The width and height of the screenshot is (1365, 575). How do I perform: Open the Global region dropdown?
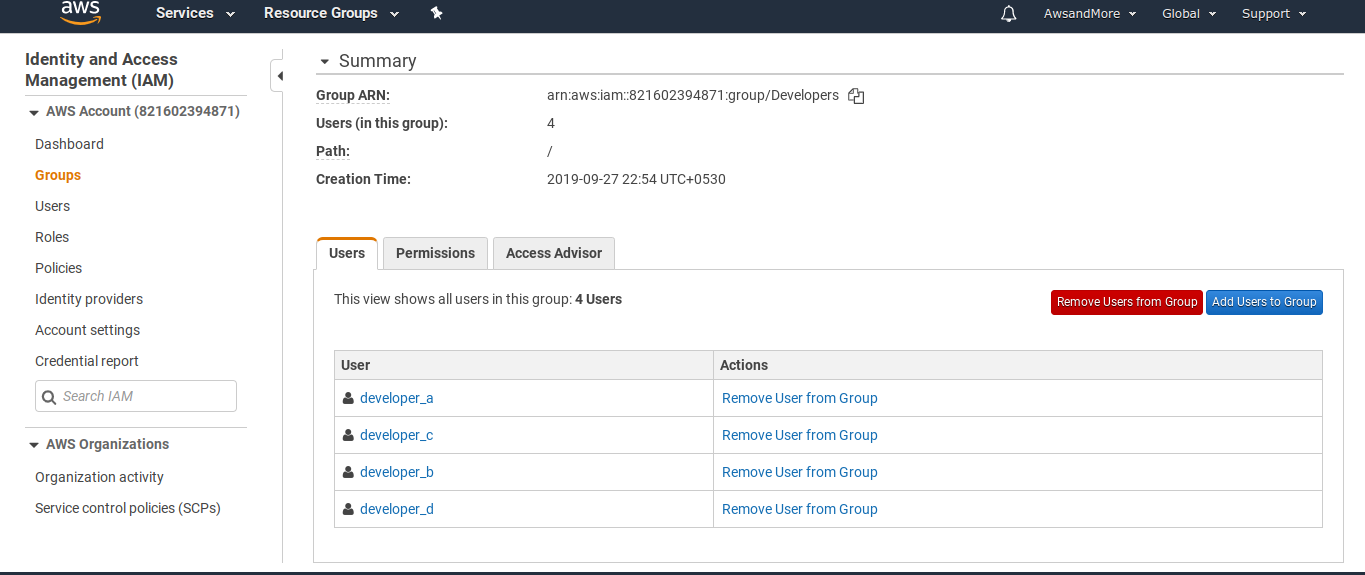point(1189,14)
